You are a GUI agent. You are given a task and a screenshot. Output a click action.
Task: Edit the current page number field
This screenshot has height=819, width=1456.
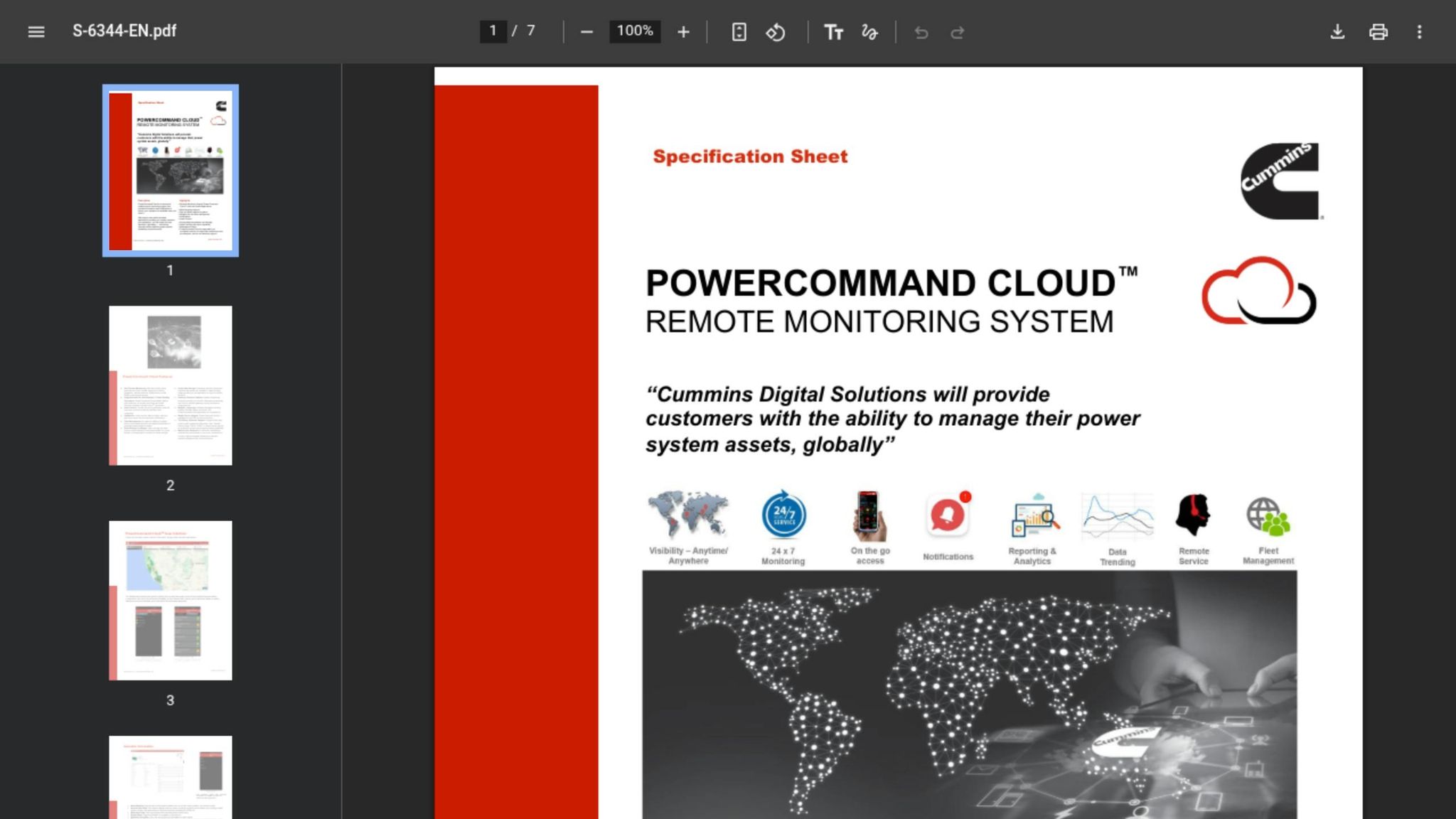493,31
